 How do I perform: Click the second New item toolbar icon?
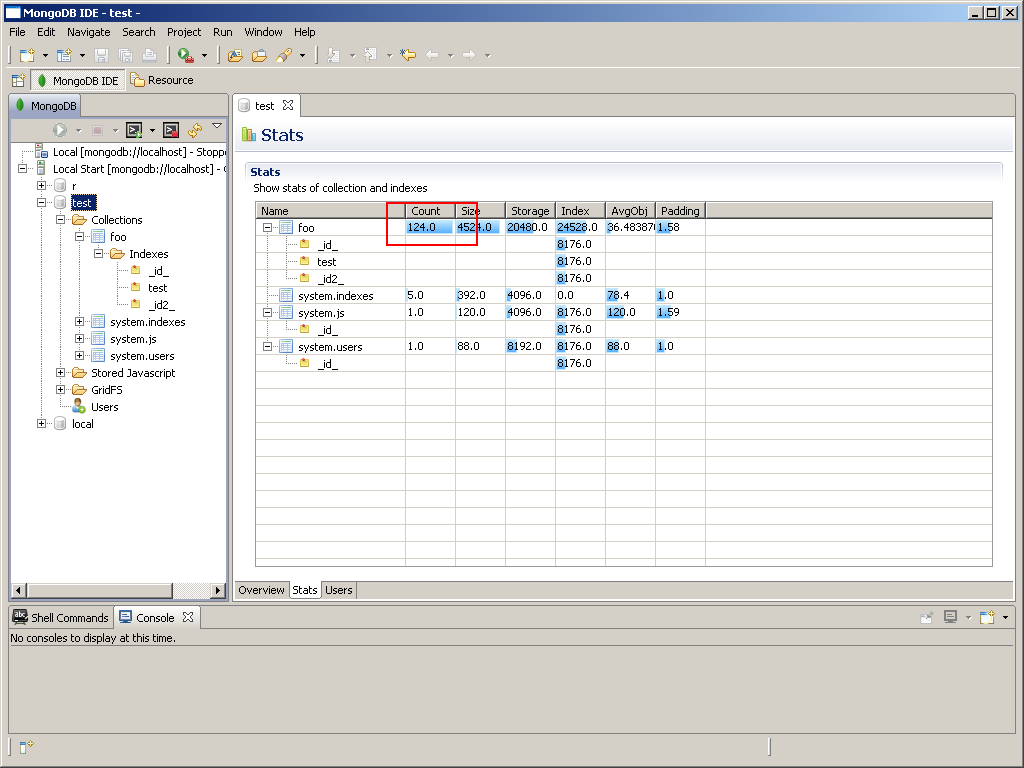tap(64, 56)
